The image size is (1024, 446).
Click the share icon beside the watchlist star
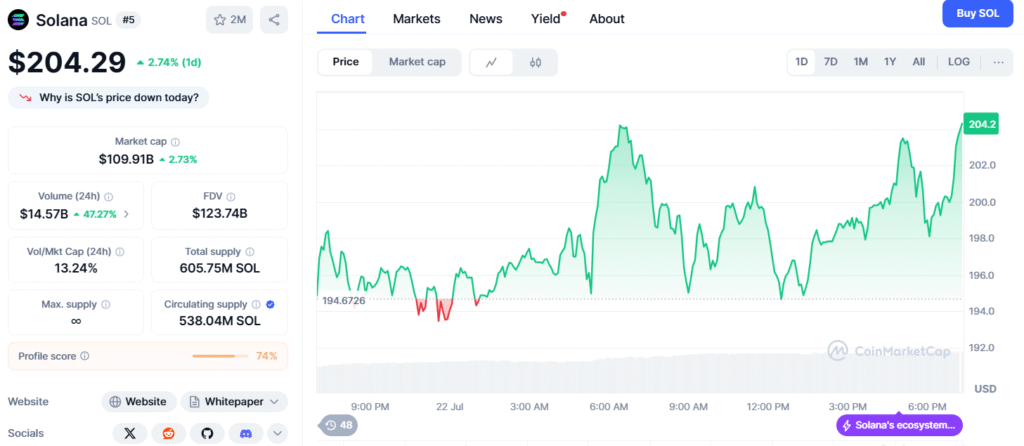(274, 19)
